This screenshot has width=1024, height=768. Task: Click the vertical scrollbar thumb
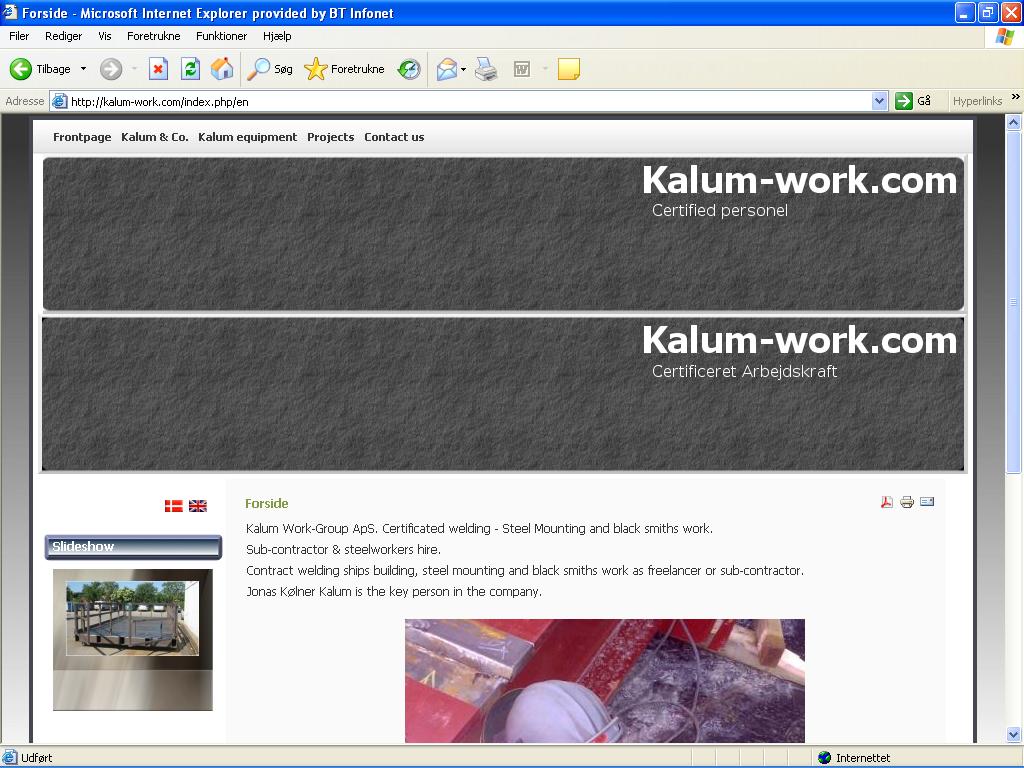(1013, 302)
